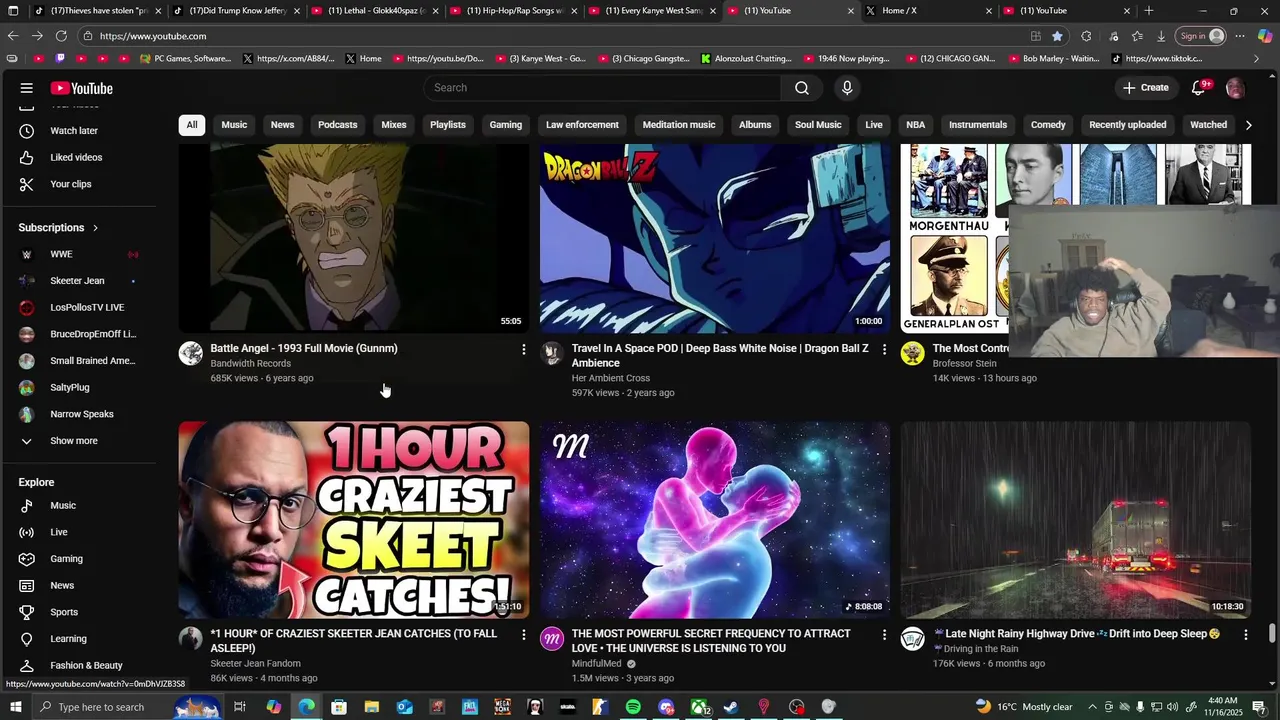1280x720 pixels.
Task: Show more filter chips with right arrow
Action: pyautogui.click(x=1248, y=125)
